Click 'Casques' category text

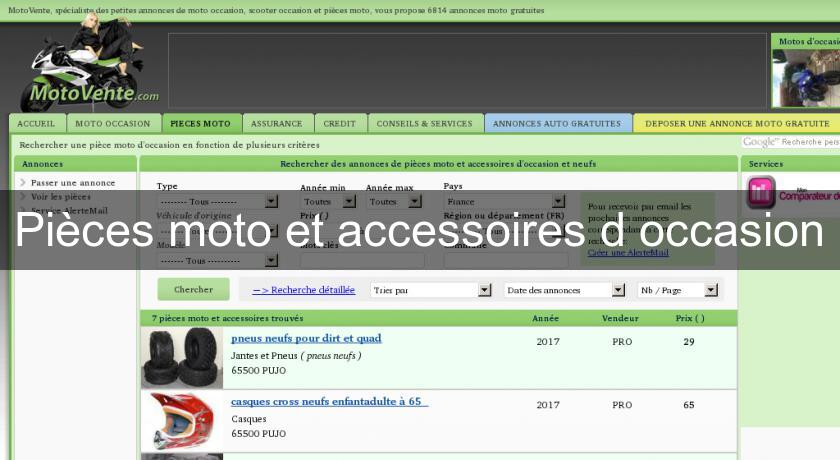click(249, 419)
